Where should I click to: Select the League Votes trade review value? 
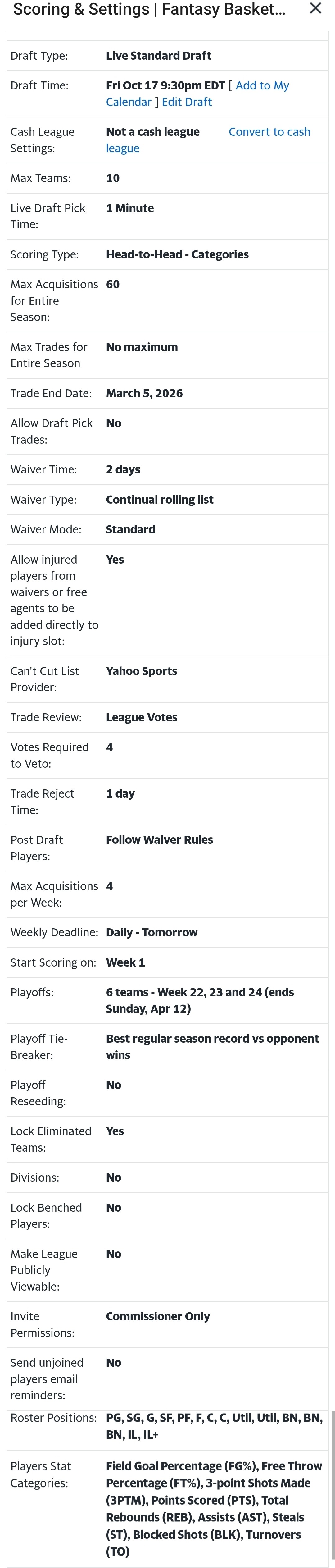tap(142, 718)
